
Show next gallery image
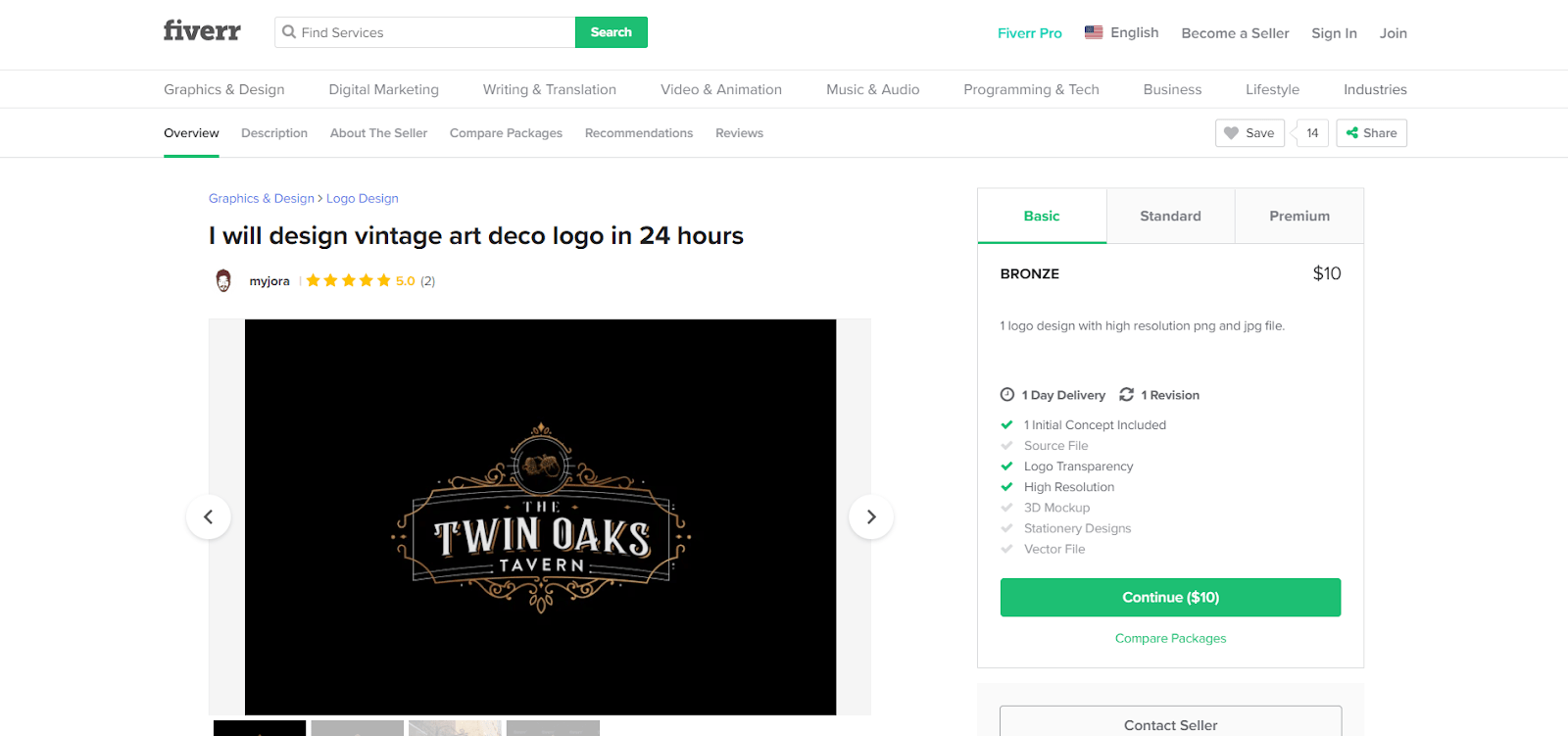871,516
